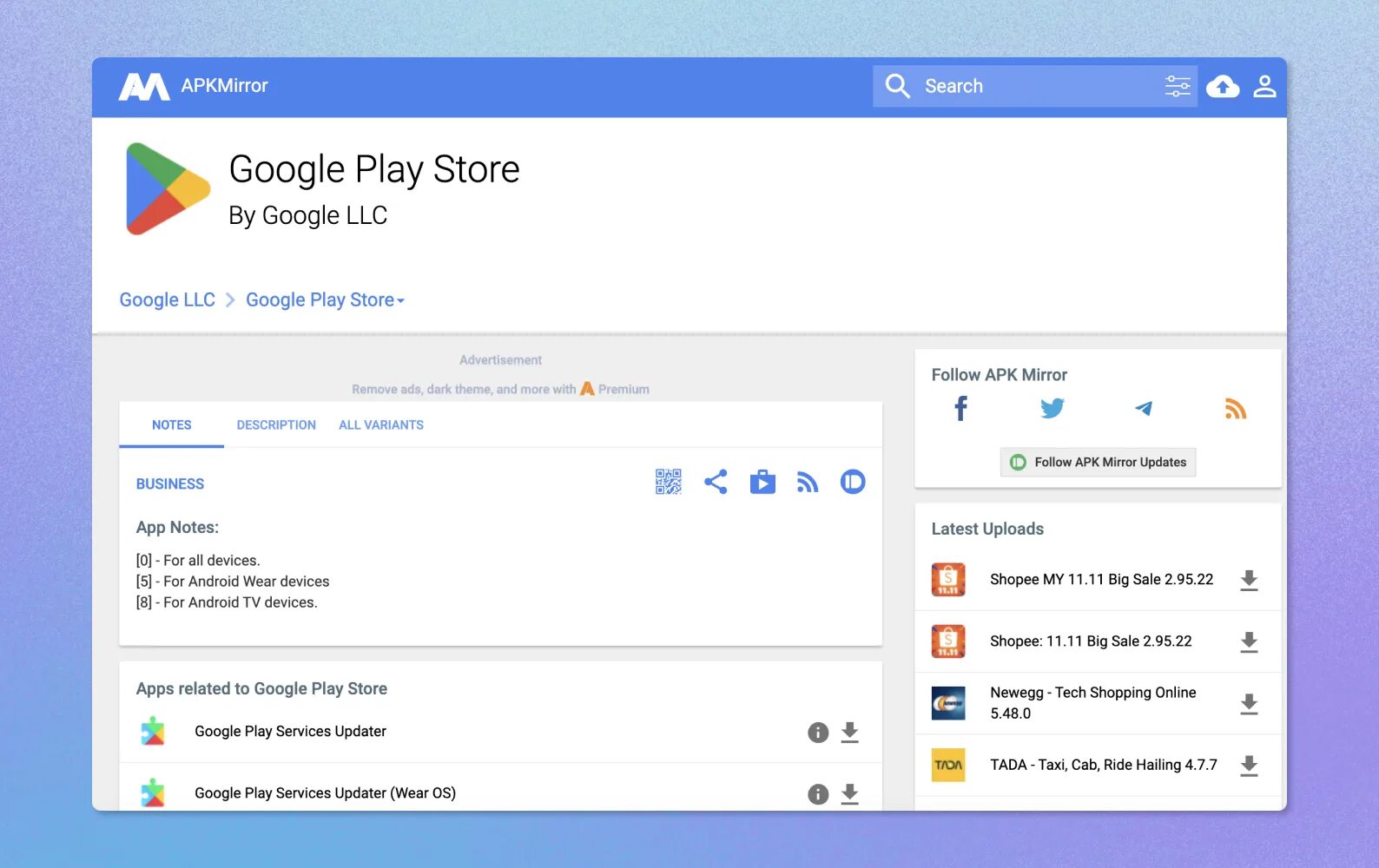
Task: Open the Google LLC breadcrumb link
Action: pyautogui.click(x=167, y=299)
